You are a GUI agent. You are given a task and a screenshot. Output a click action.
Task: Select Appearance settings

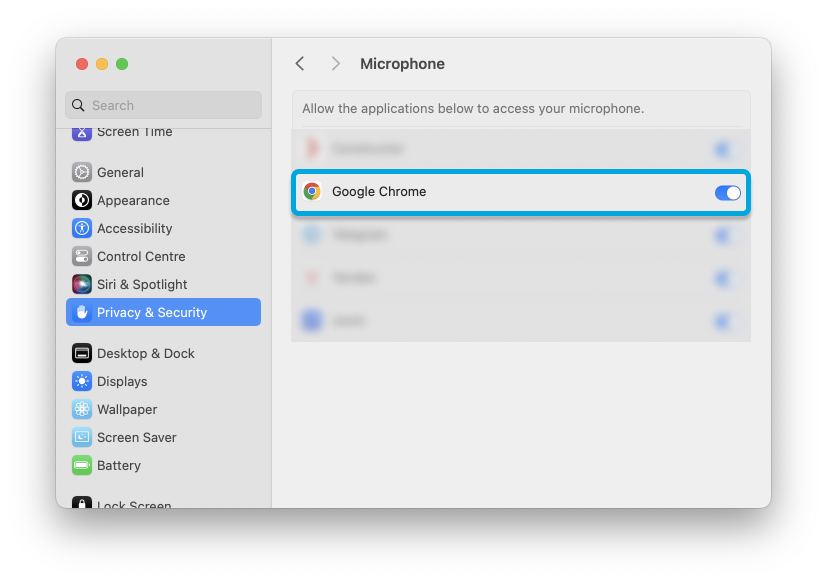click(125, 200)
